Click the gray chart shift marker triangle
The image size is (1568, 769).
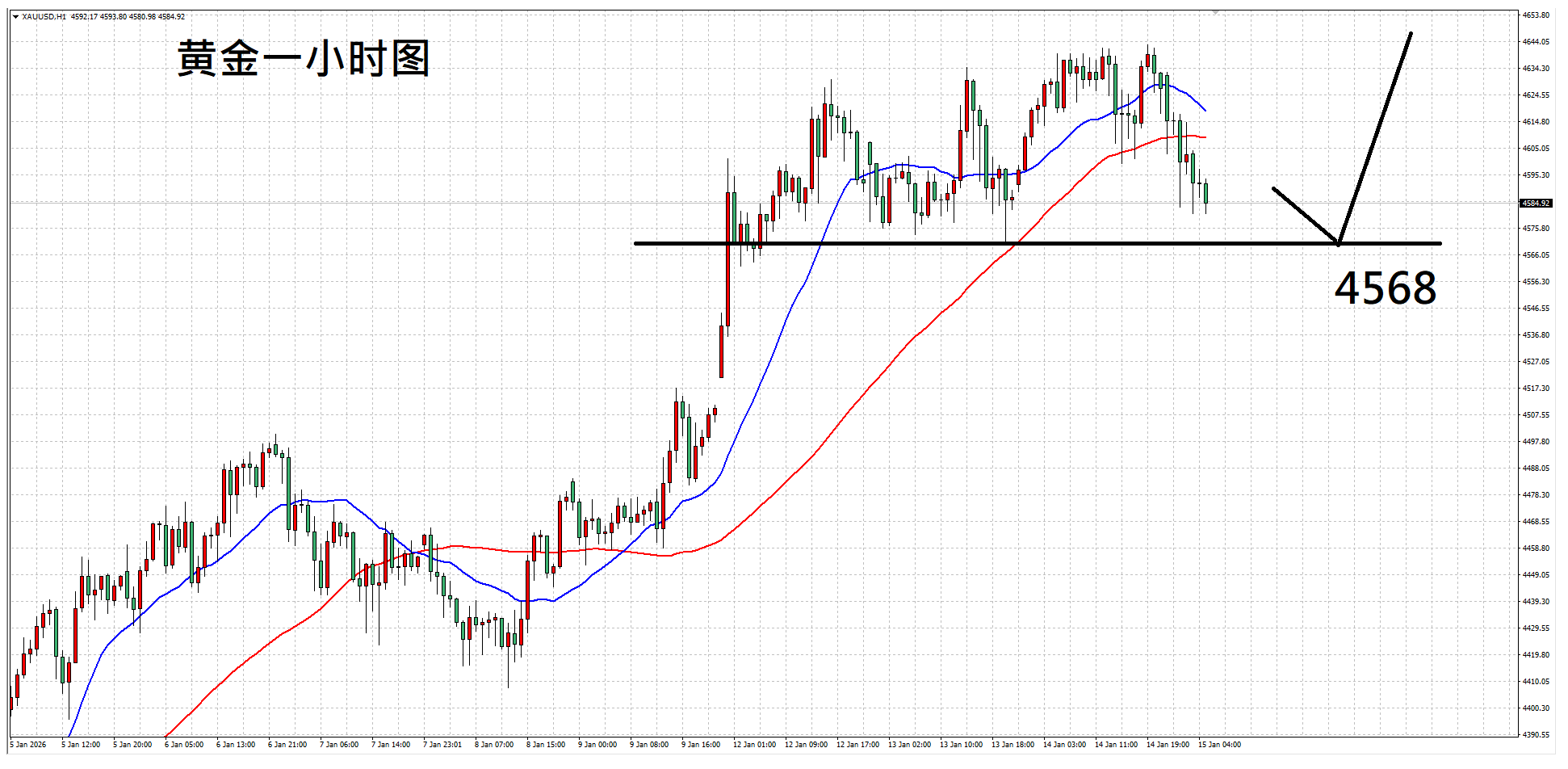coord(1215,13)
